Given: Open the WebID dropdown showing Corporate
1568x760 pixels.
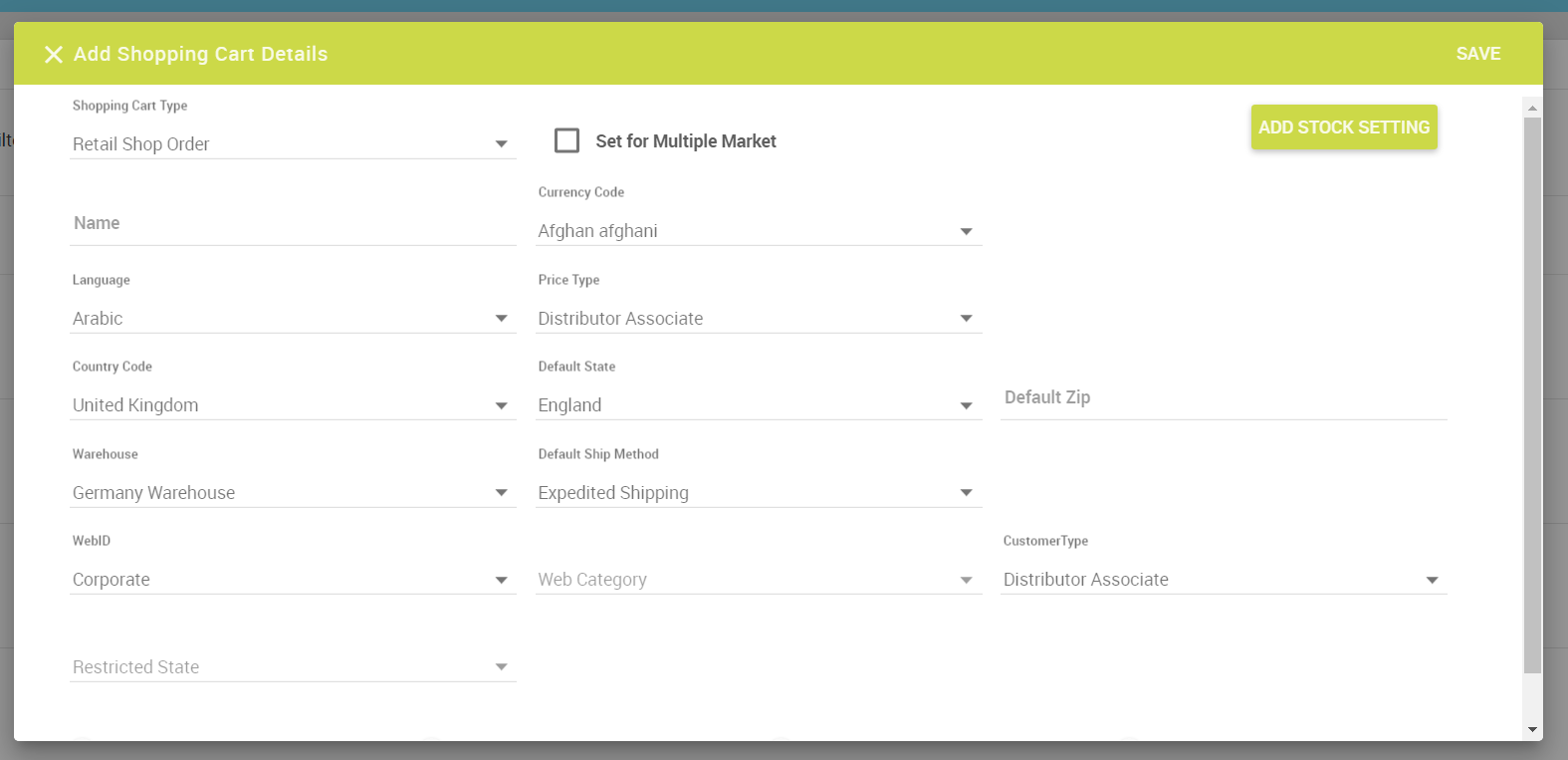Looking at the screenshot, I should point(292,580).
